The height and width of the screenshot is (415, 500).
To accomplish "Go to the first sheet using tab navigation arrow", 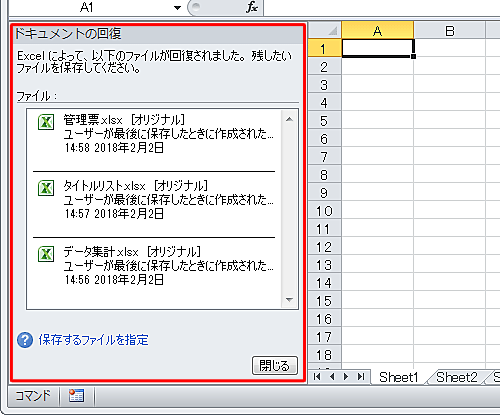I will [317, 376].
